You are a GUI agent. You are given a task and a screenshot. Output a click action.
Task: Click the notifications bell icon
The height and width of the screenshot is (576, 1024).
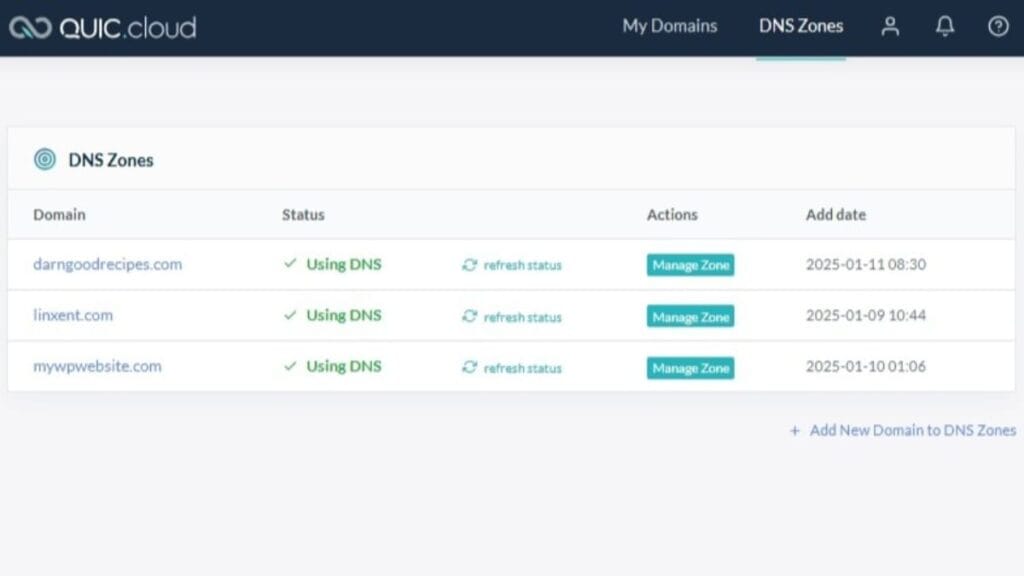944,28
